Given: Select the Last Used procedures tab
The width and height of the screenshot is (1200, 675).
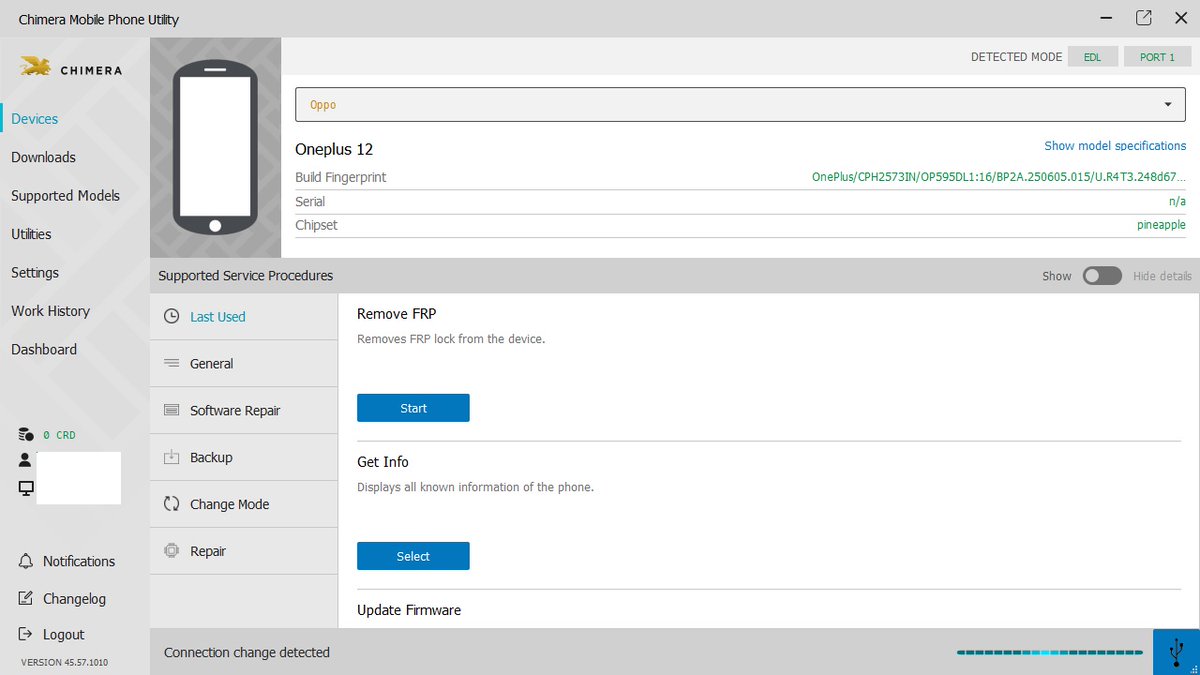Looking at the screenshot, I should tap(244, 316).
